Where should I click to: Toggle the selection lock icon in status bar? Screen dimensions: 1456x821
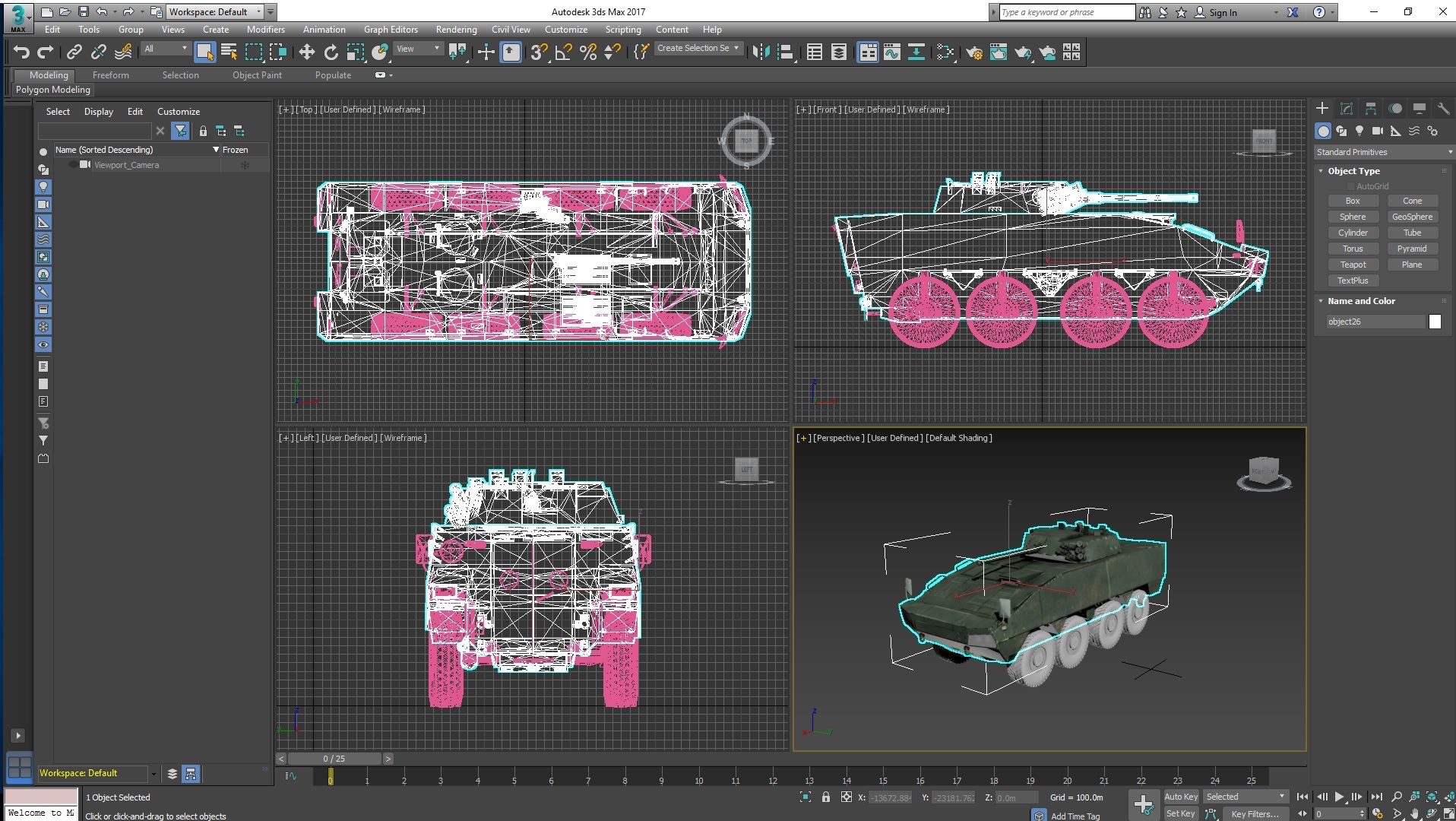826,797
